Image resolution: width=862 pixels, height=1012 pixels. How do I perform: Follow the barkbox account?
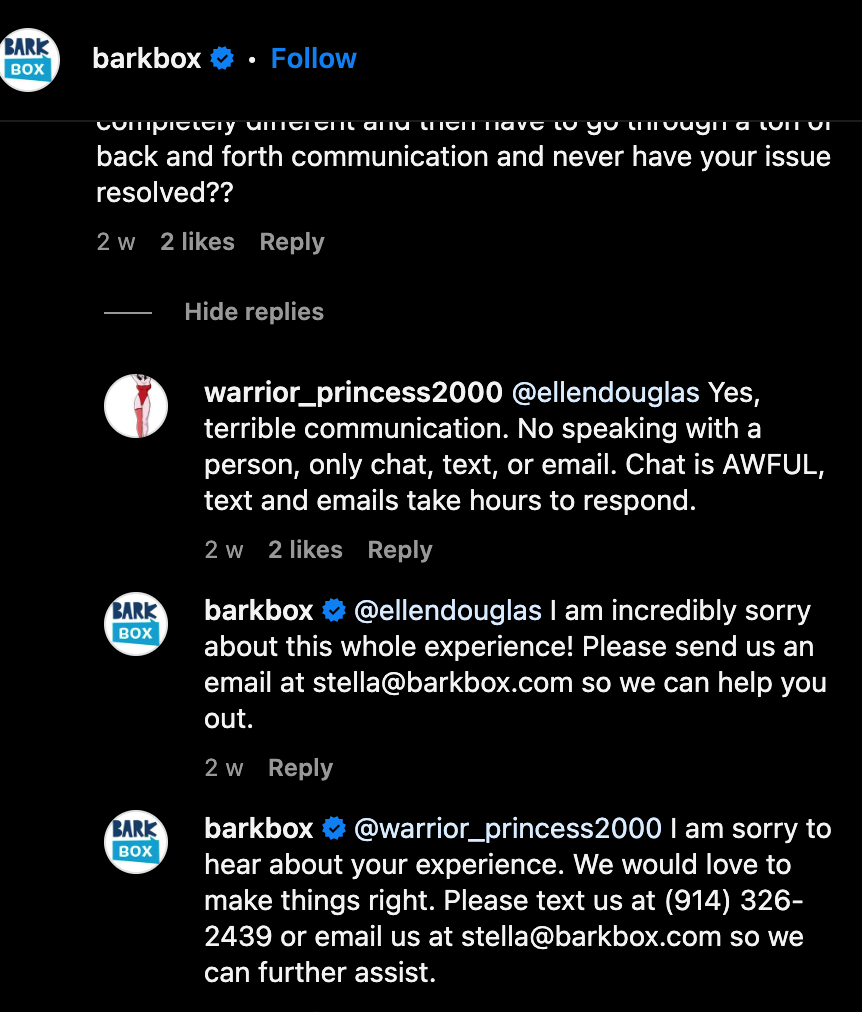[313, 59]
